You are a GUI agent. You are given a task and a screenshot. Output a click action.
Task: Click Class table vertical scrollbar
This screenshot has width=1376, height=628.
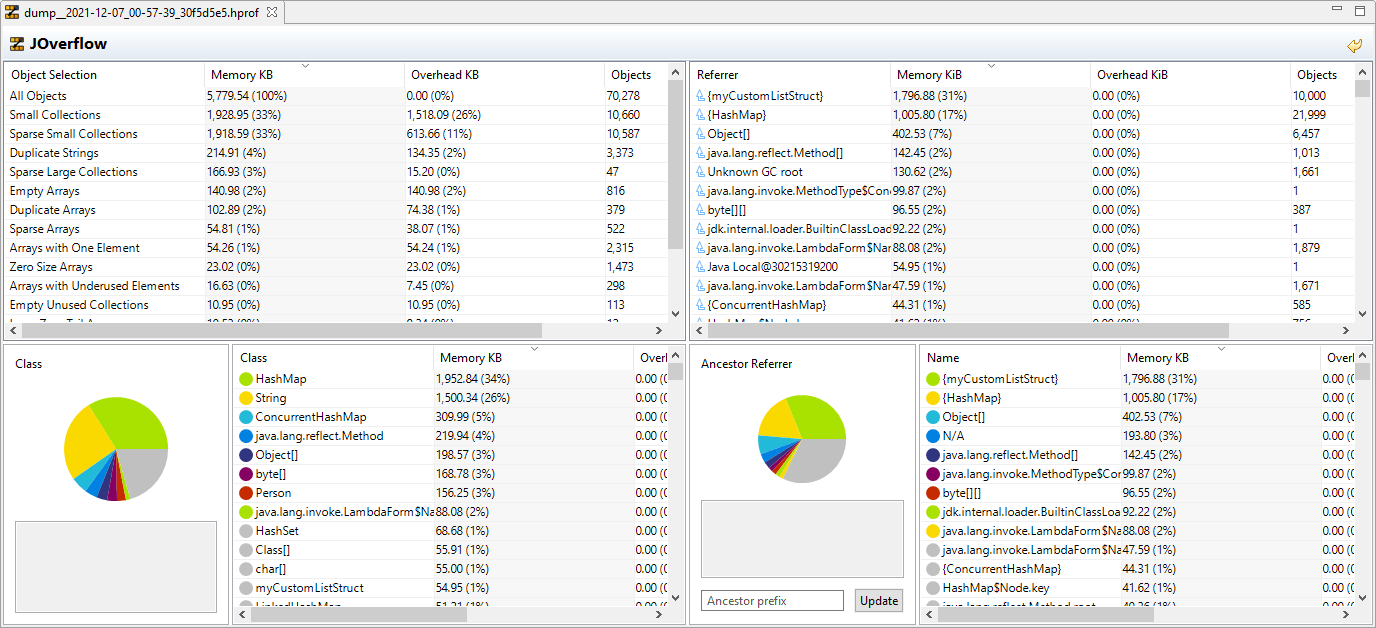click(x=676, y=372)
